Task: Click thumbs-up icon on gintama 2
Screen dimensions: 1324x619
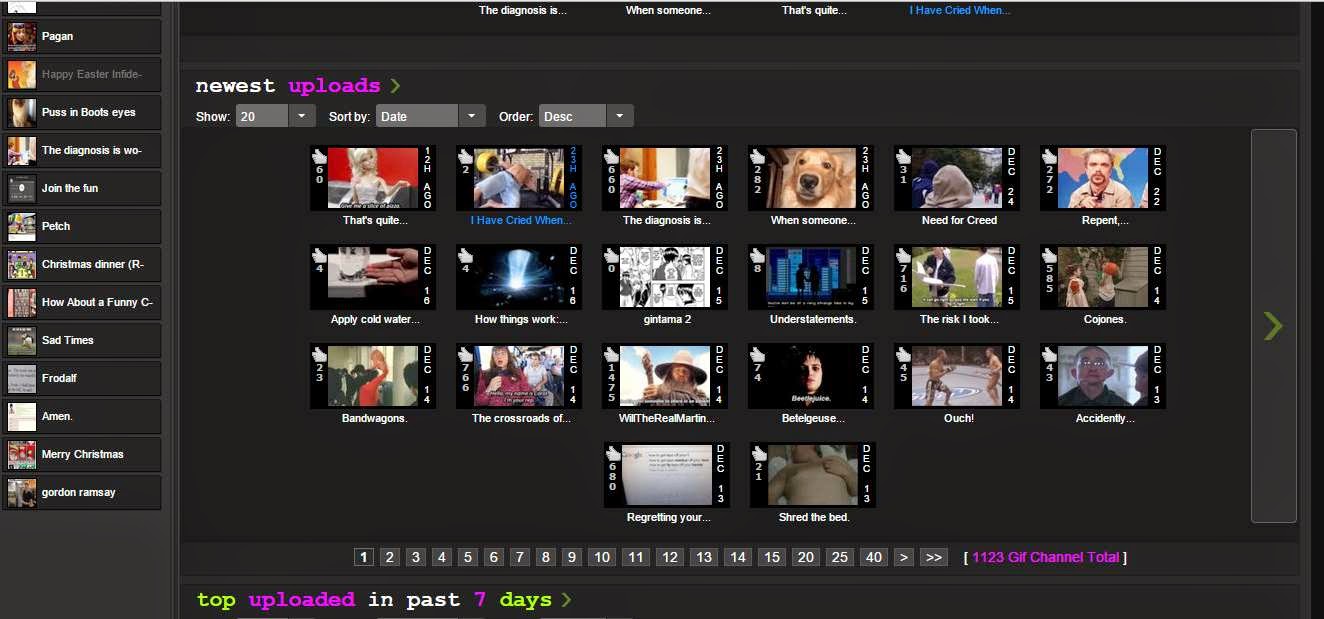Action: point(611,255)
